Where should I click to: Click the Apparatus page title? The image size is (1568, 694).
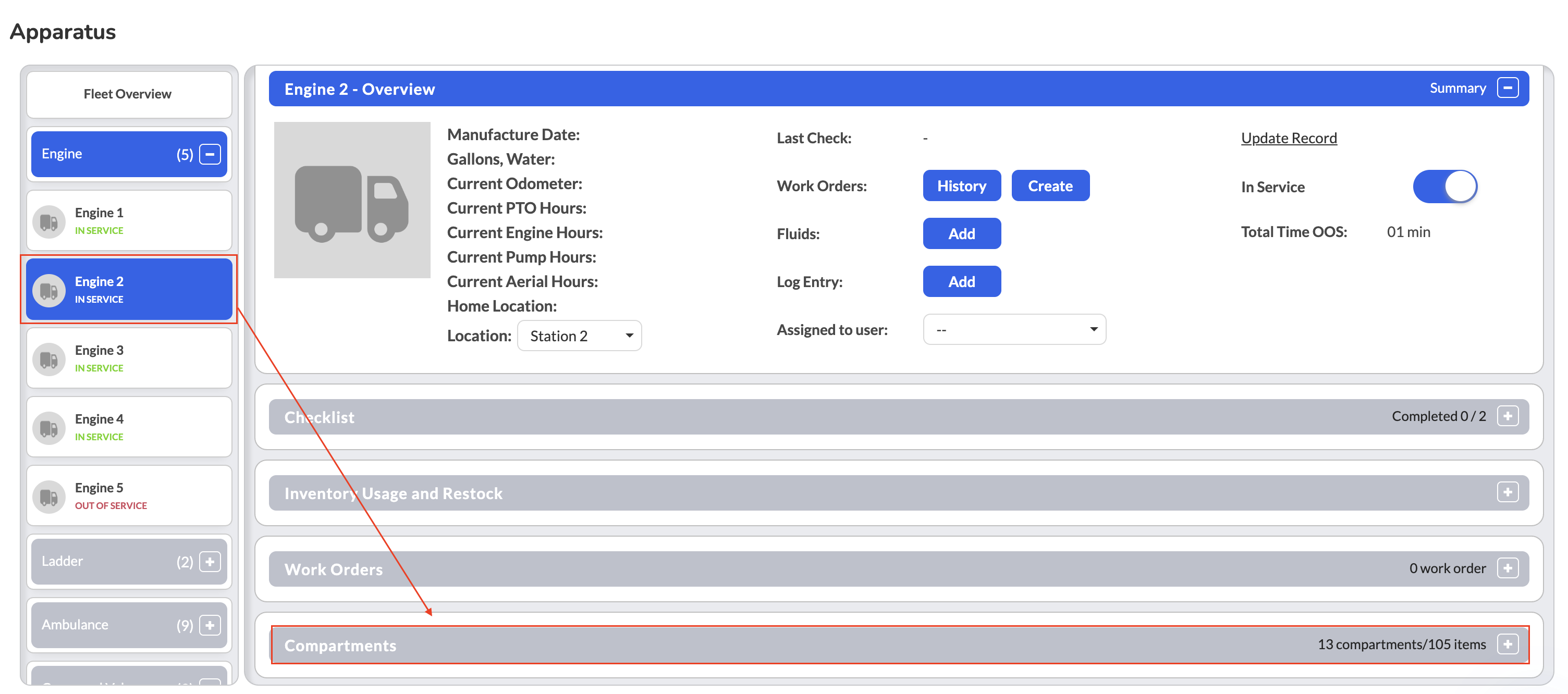pos(63,32)
